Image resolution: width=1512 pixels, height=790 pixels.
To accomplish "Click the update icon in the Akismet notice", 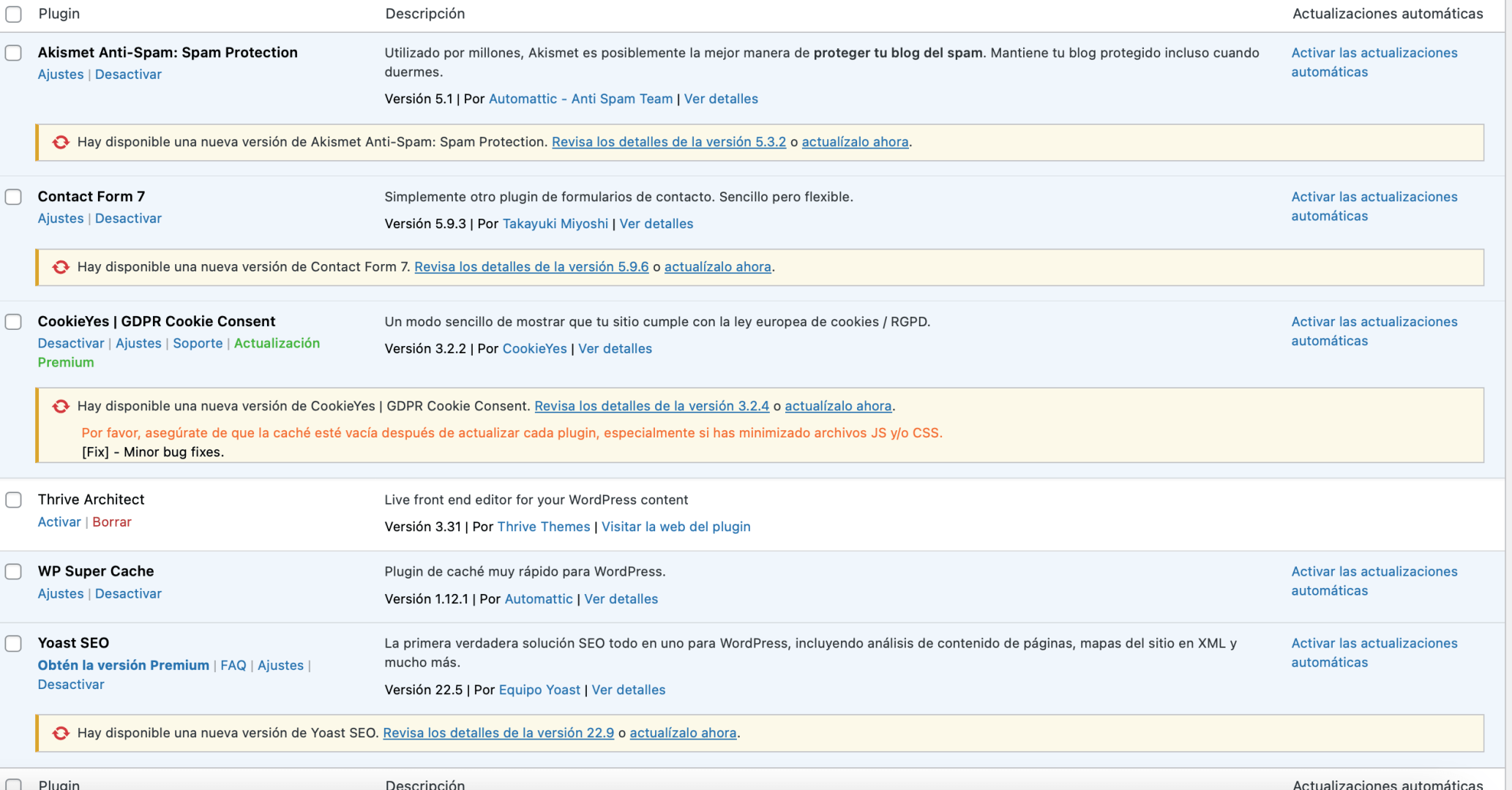I will coord(61,142).
